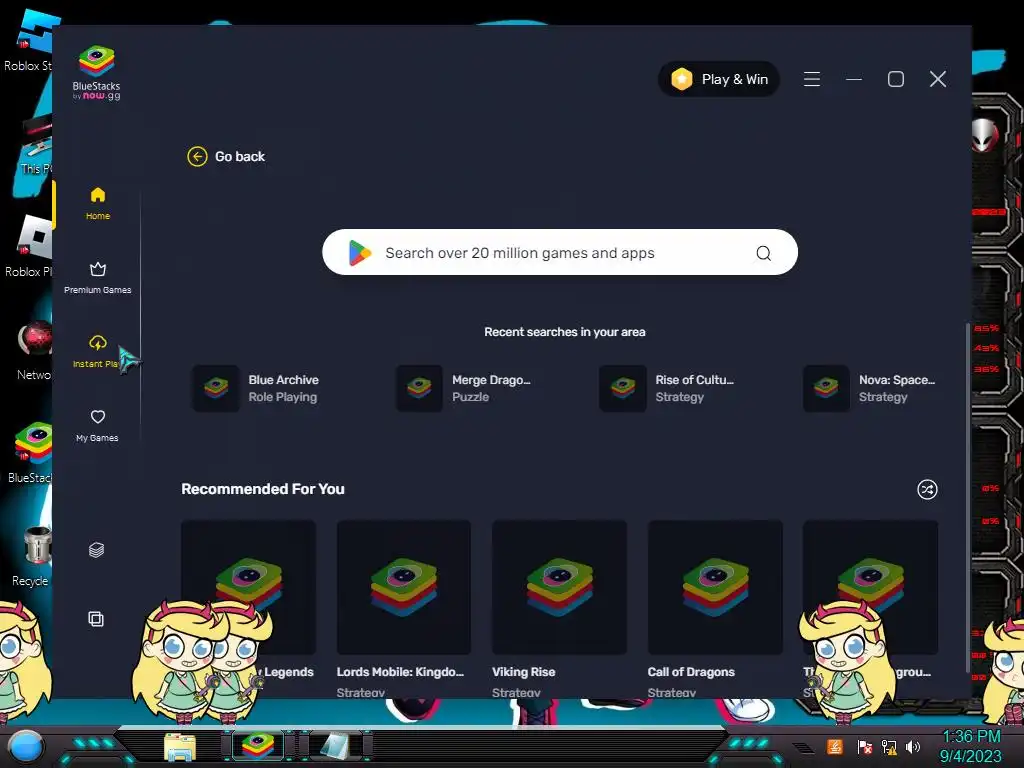Click the Windows Start orb
The image size is (1024, 768).
[26, 746]
